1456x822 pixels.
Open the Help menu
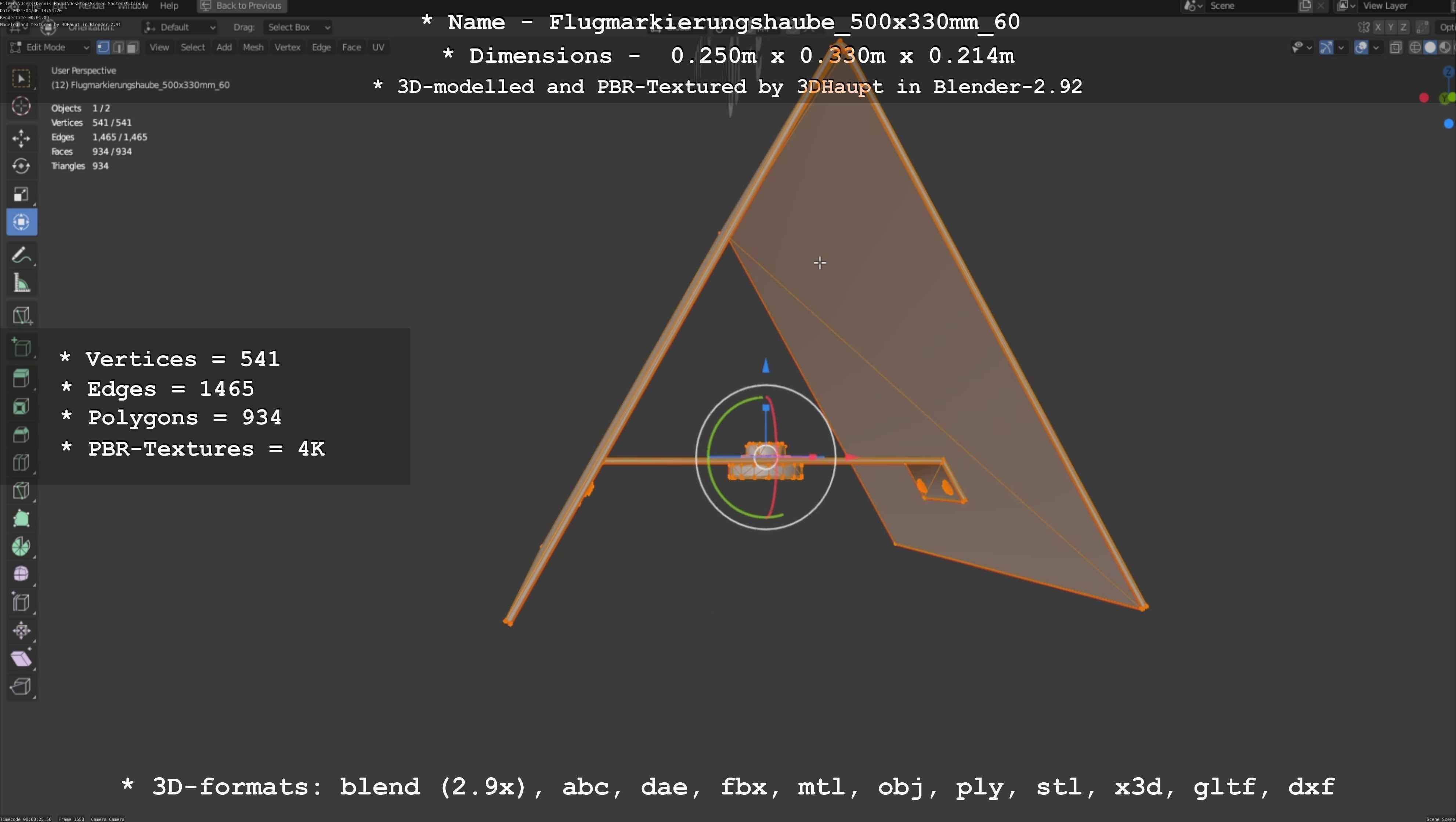tap(169, 6)
